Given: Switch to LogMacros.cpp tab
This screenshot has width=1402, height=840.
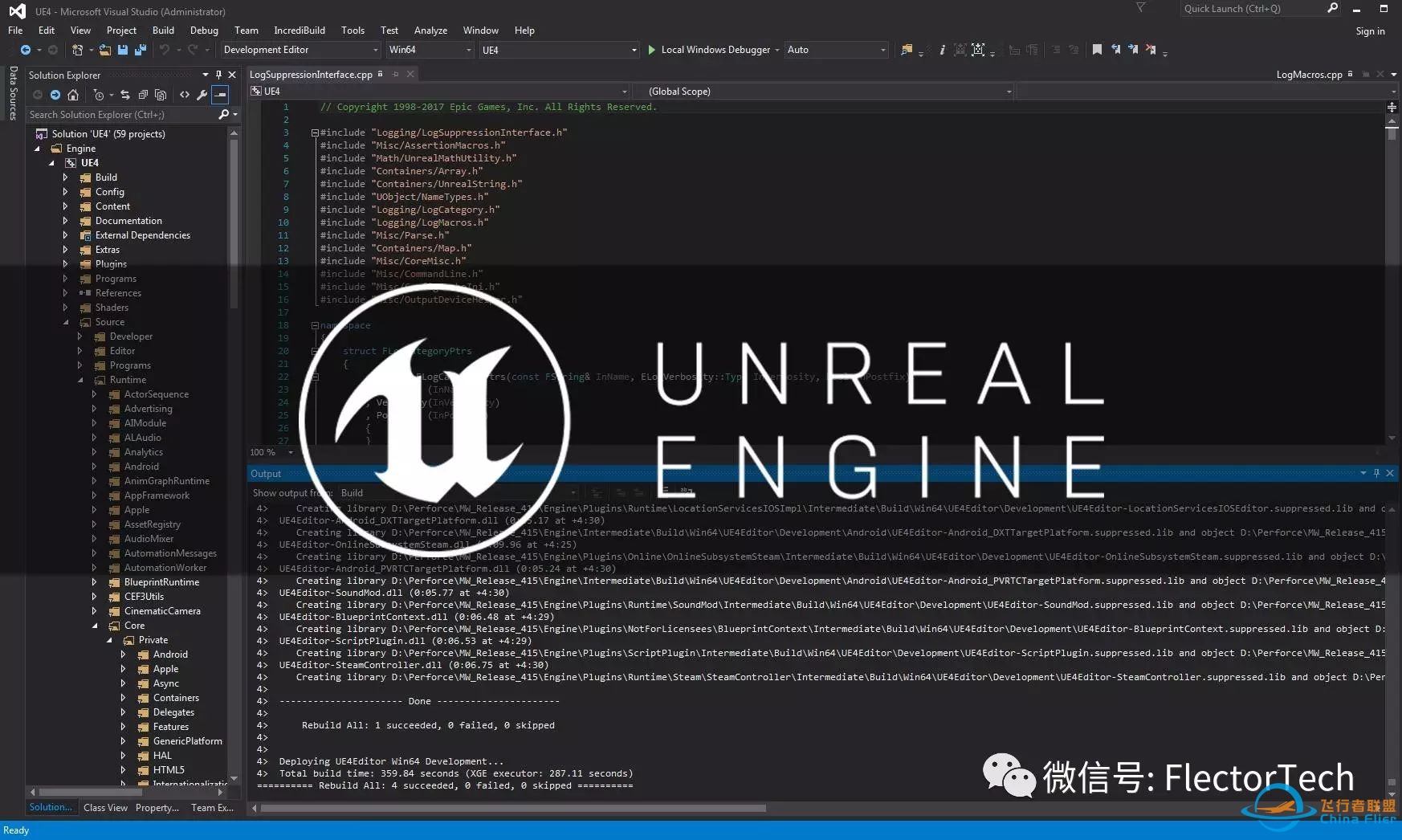Looking at the screenshot, I should click(x=1309, y=75).
